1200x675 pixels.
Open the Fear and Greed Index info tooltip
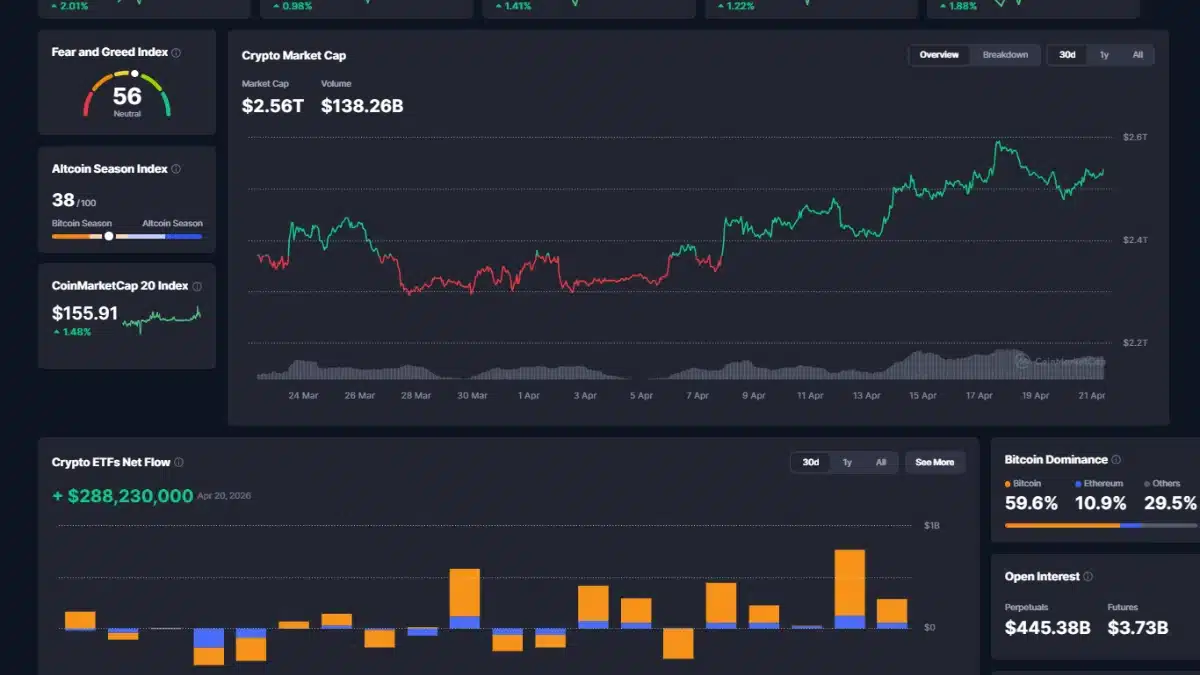174,54
